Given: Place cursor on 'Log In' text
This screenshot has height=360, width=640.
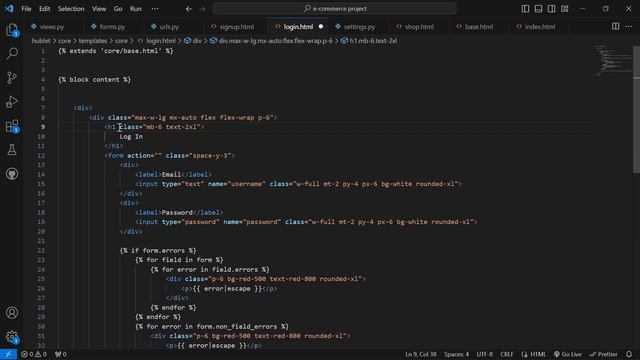Looking at the screenshot, I should point(131,136).
